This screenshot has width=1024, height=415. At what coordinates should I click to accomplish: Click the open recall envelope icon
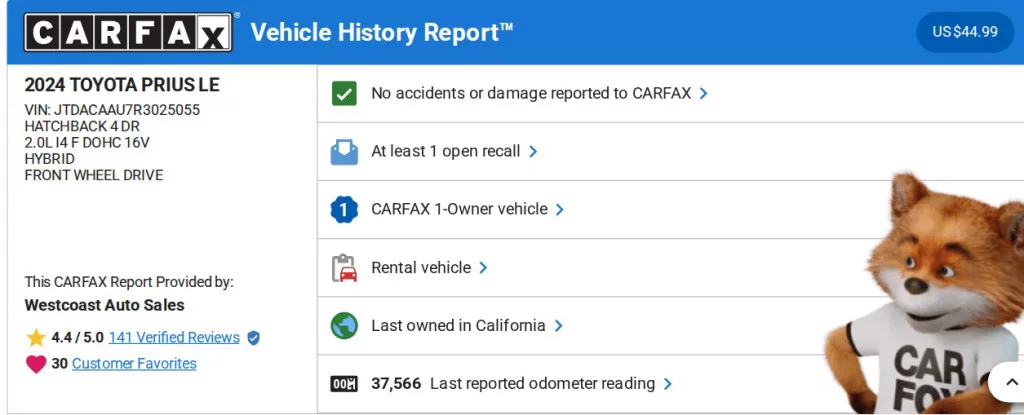344,152
